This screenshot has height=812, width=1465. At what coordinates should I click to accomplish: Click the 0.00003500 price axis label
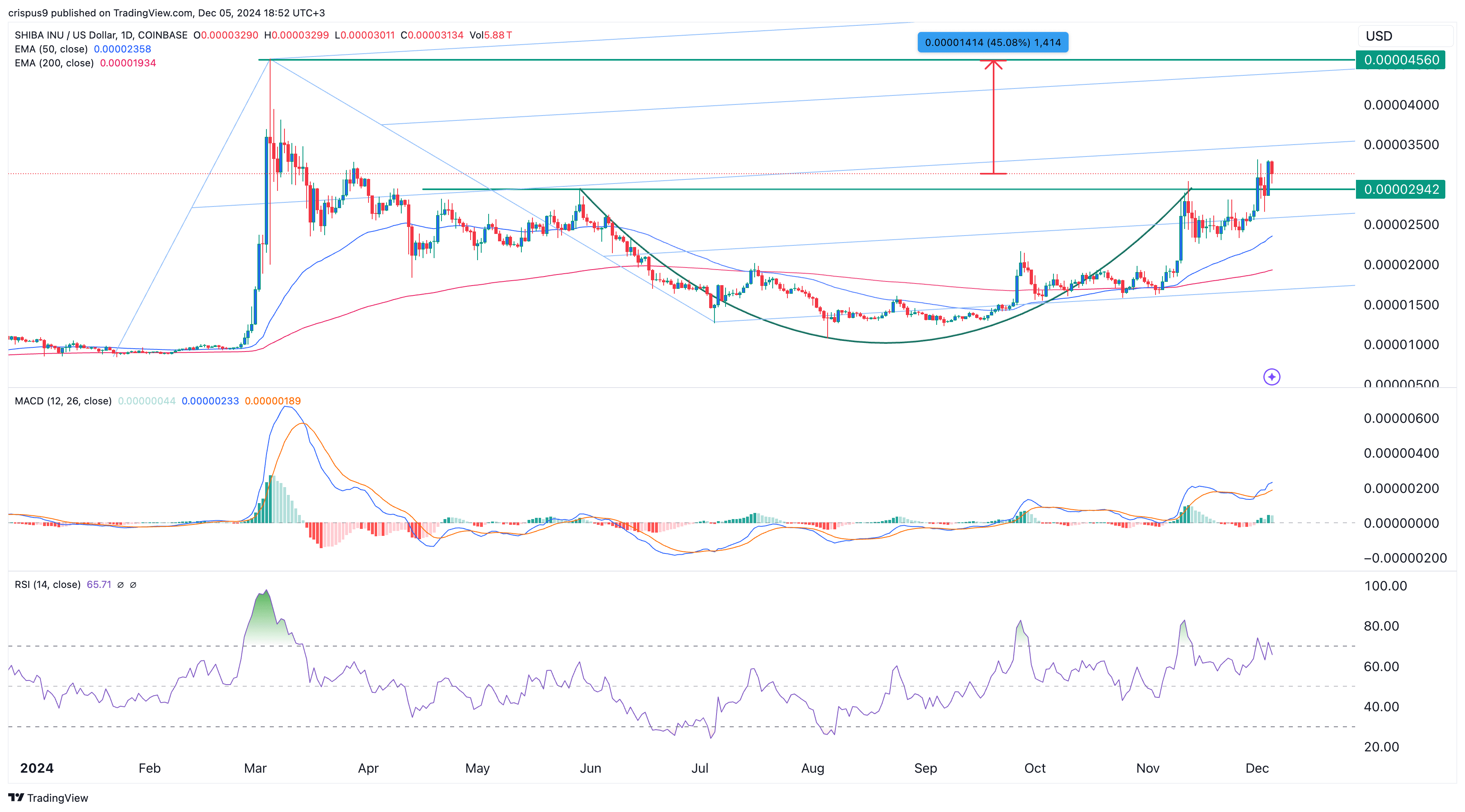[1401, 144]
